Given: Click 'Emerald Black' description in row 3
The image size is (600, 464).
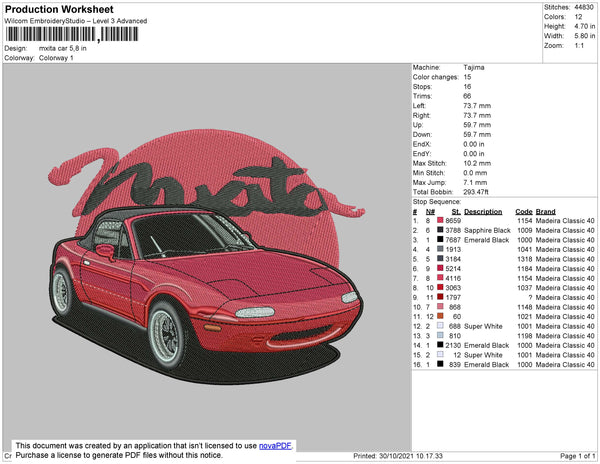Looking at the screenshot, I should click(486, 240).
